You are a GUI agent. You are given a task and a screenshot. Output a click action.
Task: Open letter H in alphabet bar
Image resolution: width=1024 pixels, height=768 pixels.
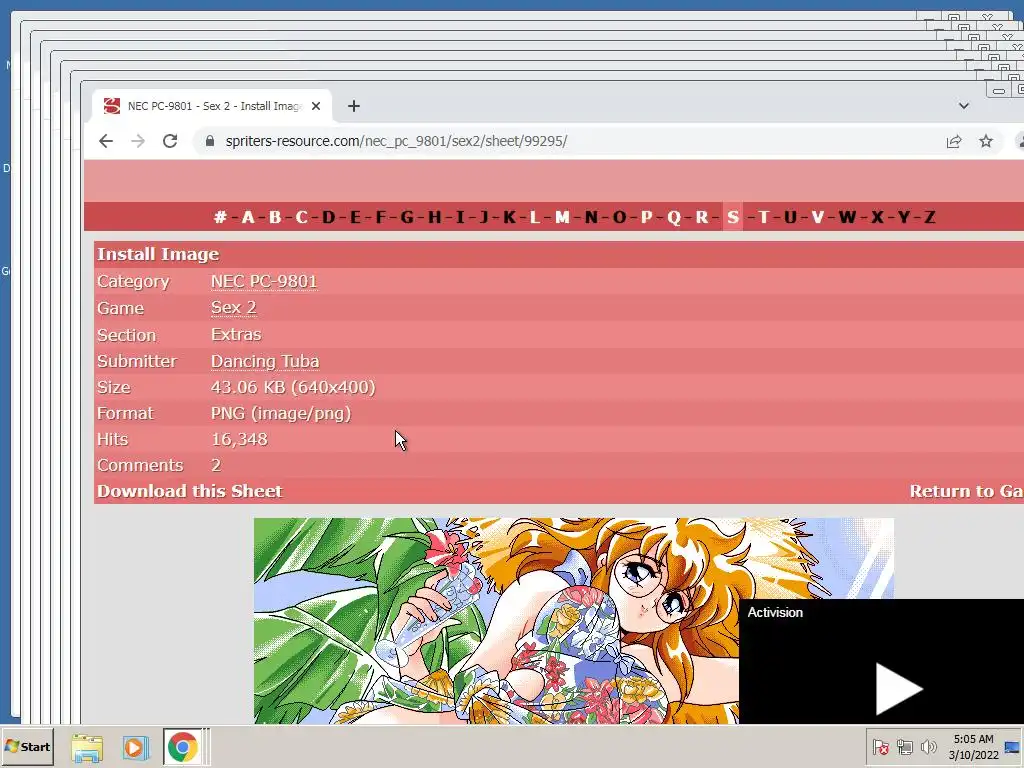click(x=434, y=217)
